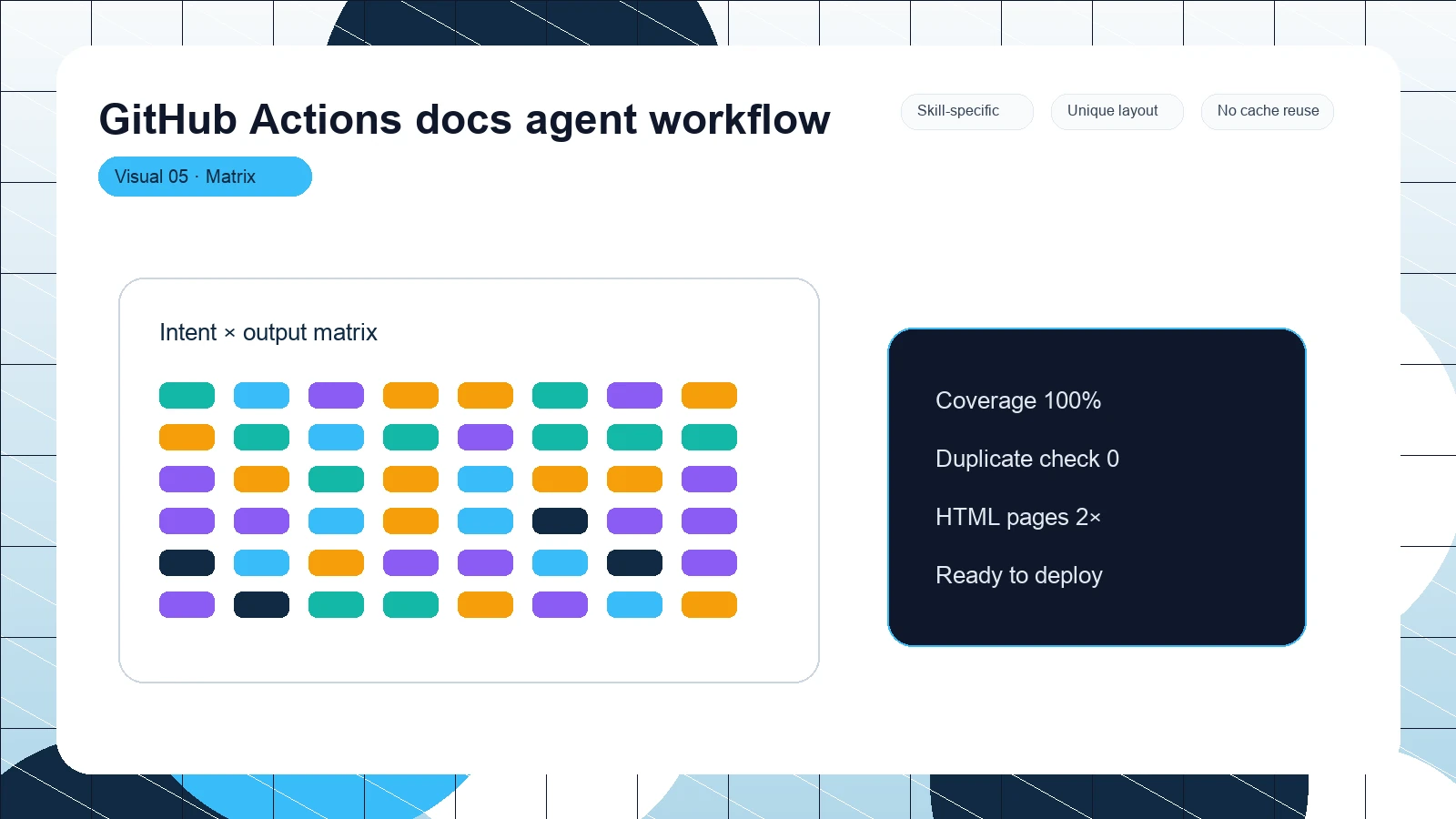
Task: Click the "HTML pages 2×" line
Action: [x=1018, y=517]
